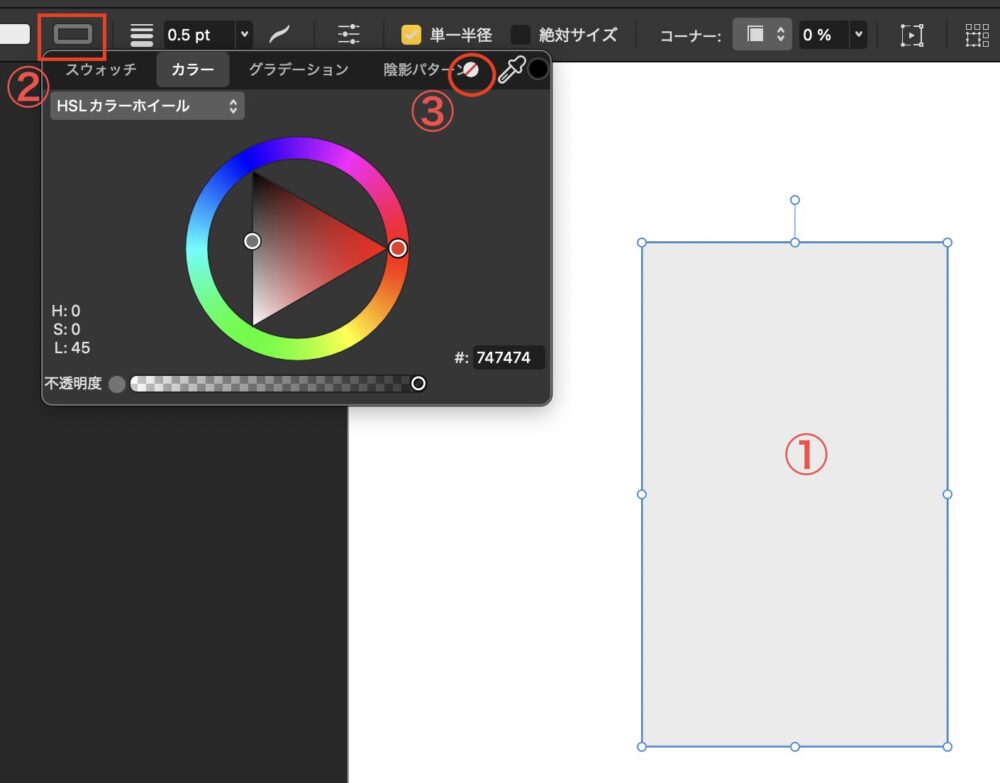Click the hex color input field 747474

click(508, 358)
